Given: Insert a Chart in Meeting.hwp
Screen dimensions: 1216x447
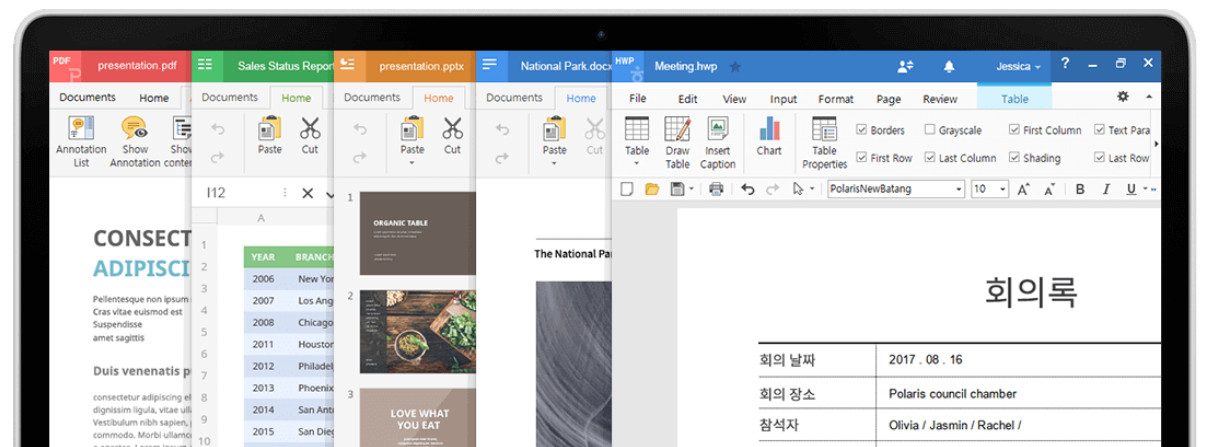Looking at the screenshot, I should pyautogui.click(x=769, y=136).
